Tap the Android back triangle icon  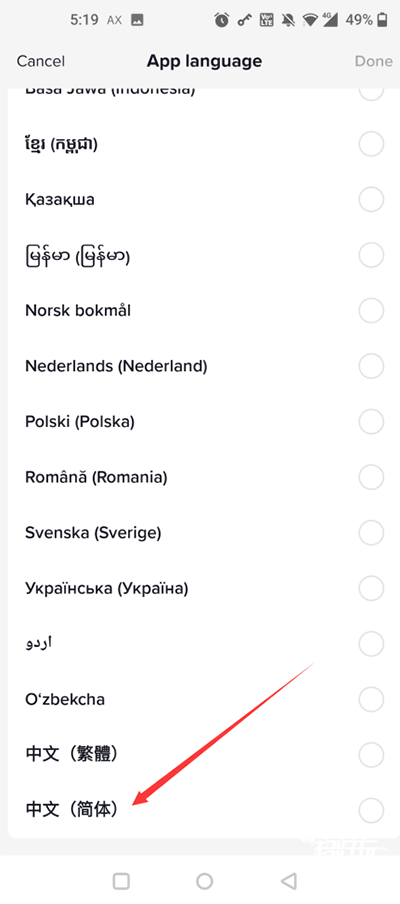click(289, 880)
